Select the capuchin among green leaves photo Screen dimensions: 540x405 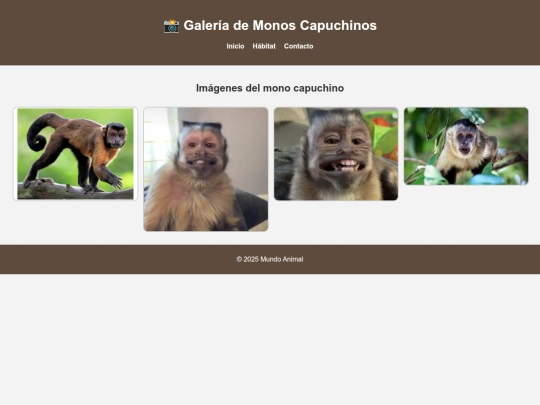pyautogui.click(x=466, y=146)
